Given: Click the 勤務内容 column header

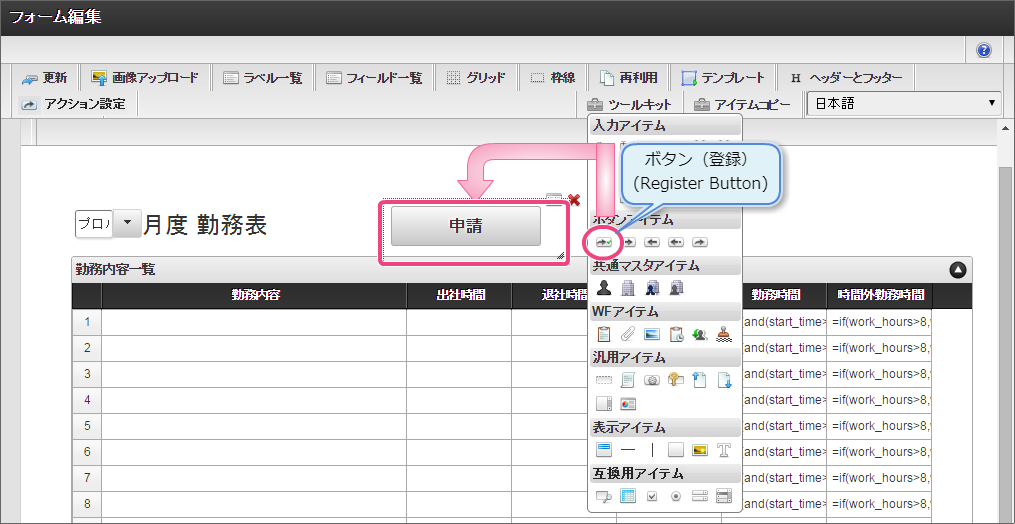Looking at the screenshot, I should coord(254,295).
